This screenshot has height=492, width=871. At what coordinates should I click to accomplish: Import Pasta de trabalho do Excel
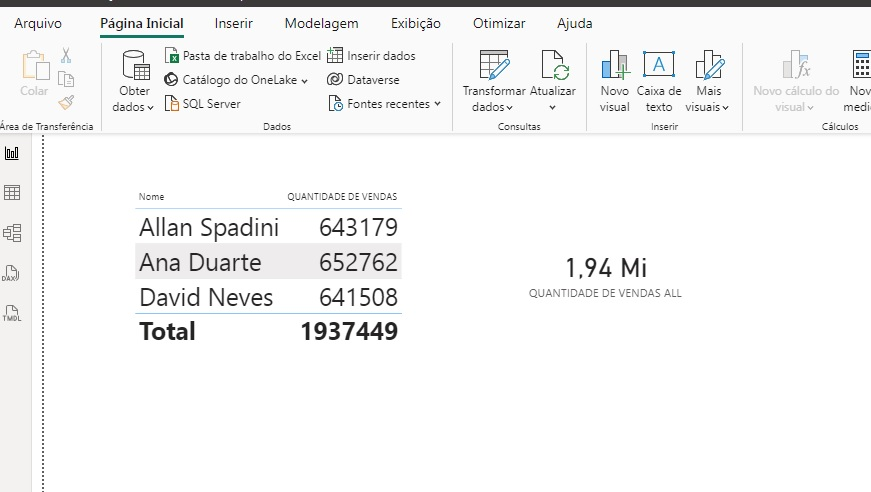[x=243, y=56]
